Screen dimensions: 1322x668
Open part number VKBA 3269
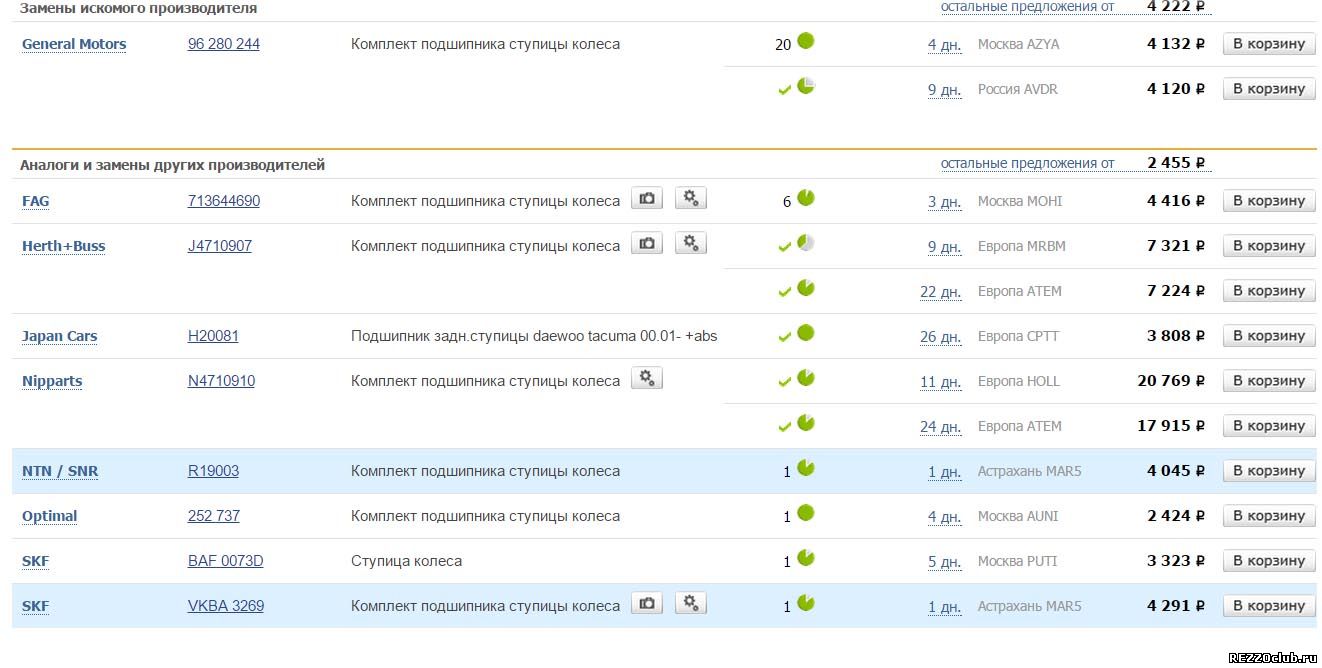coord(226,606)
